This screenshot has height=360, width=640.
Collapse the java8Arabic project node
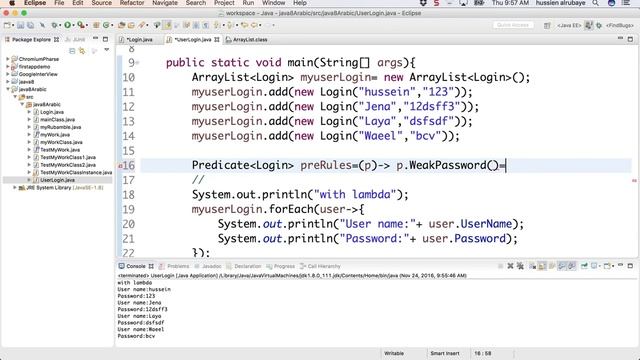(x=8, y=89)
